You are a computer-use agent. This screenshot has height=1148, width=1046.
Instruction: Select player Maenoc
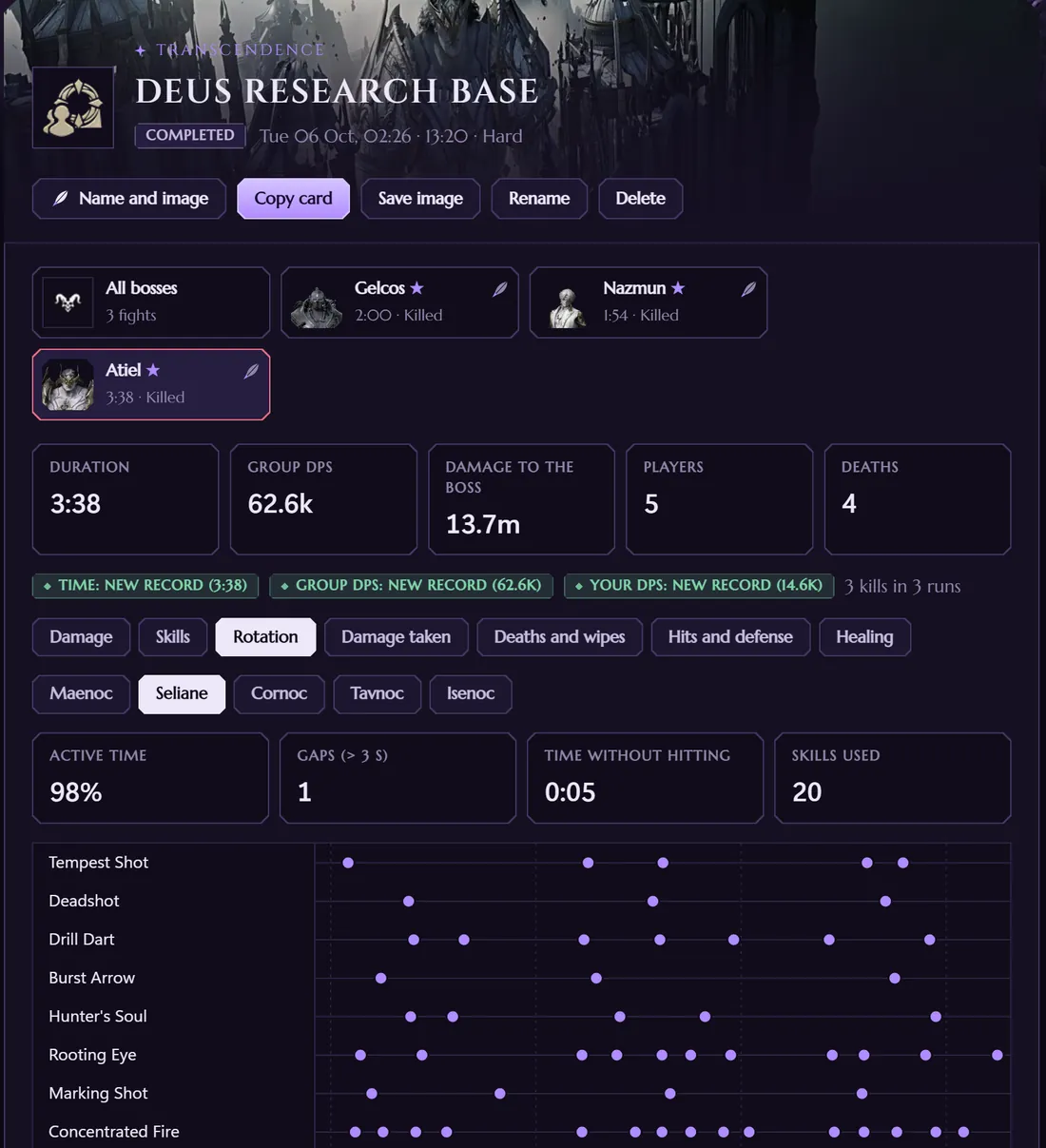click(x=81, y=693)
